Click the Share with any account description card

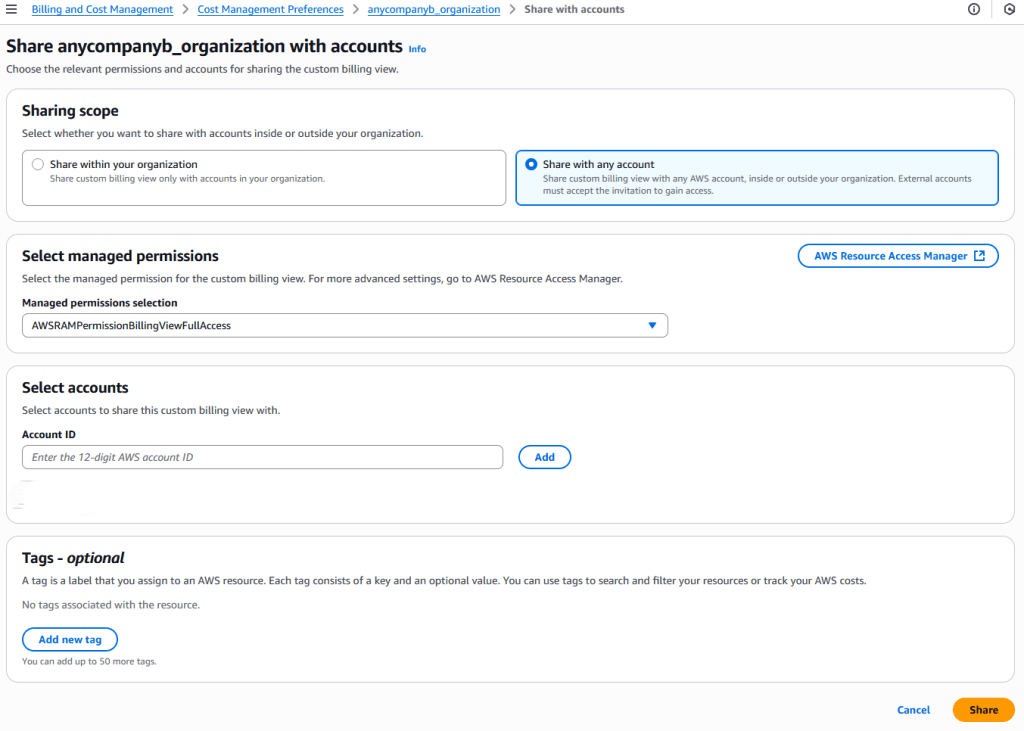click(x=756, y=184)
